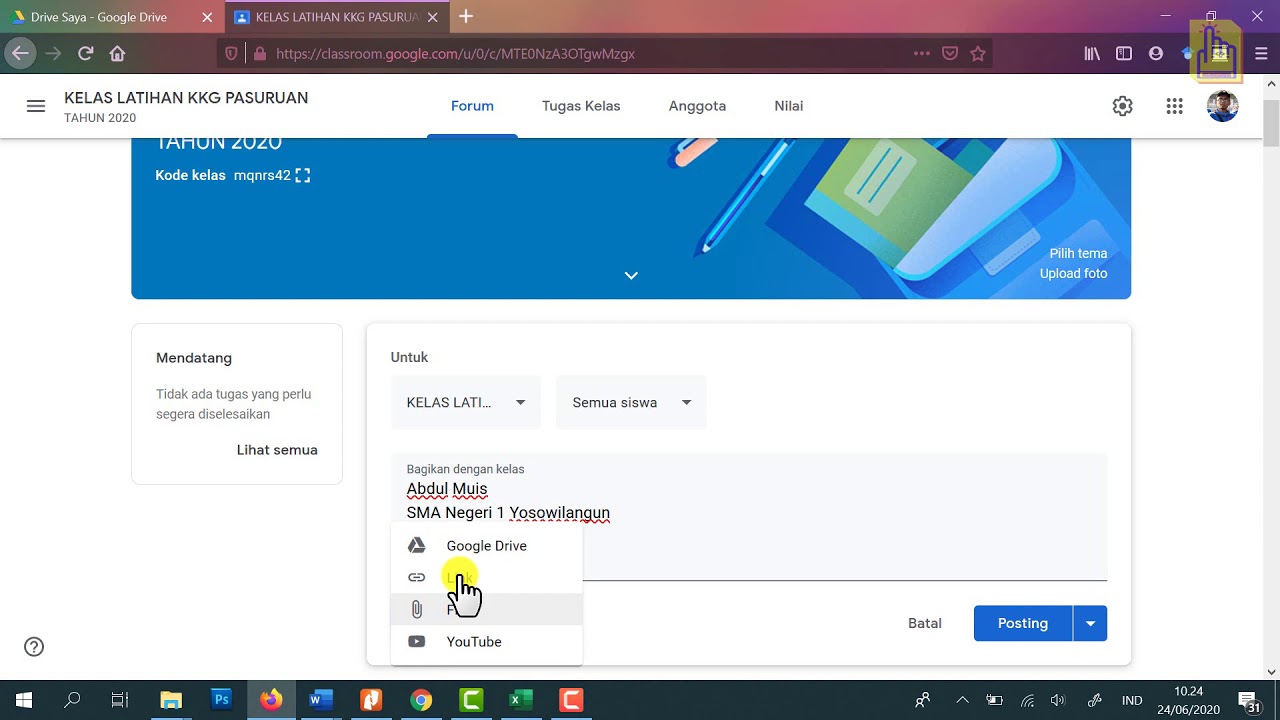Click Lihat semua link

tap(277, 450)
